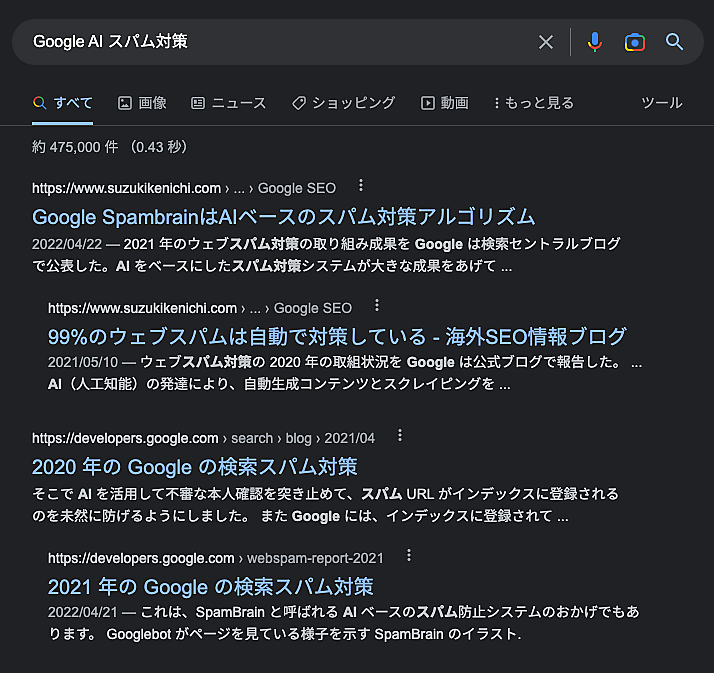Clear the search query with X icon
This screenshot has width=714, height=673.
tap(546, 42)
